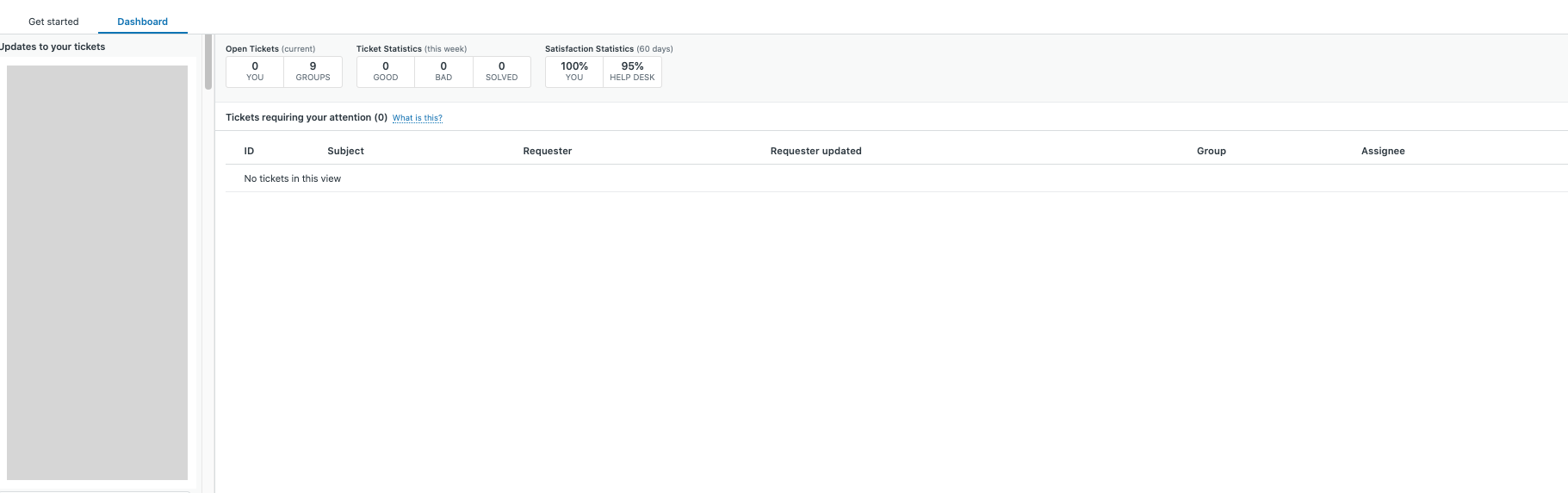This screenshot has width=1568, height=493.
Task: Click the 95% HELP DESK satisfaction stat
Action: pyautogui.click(x=632, y=72)
